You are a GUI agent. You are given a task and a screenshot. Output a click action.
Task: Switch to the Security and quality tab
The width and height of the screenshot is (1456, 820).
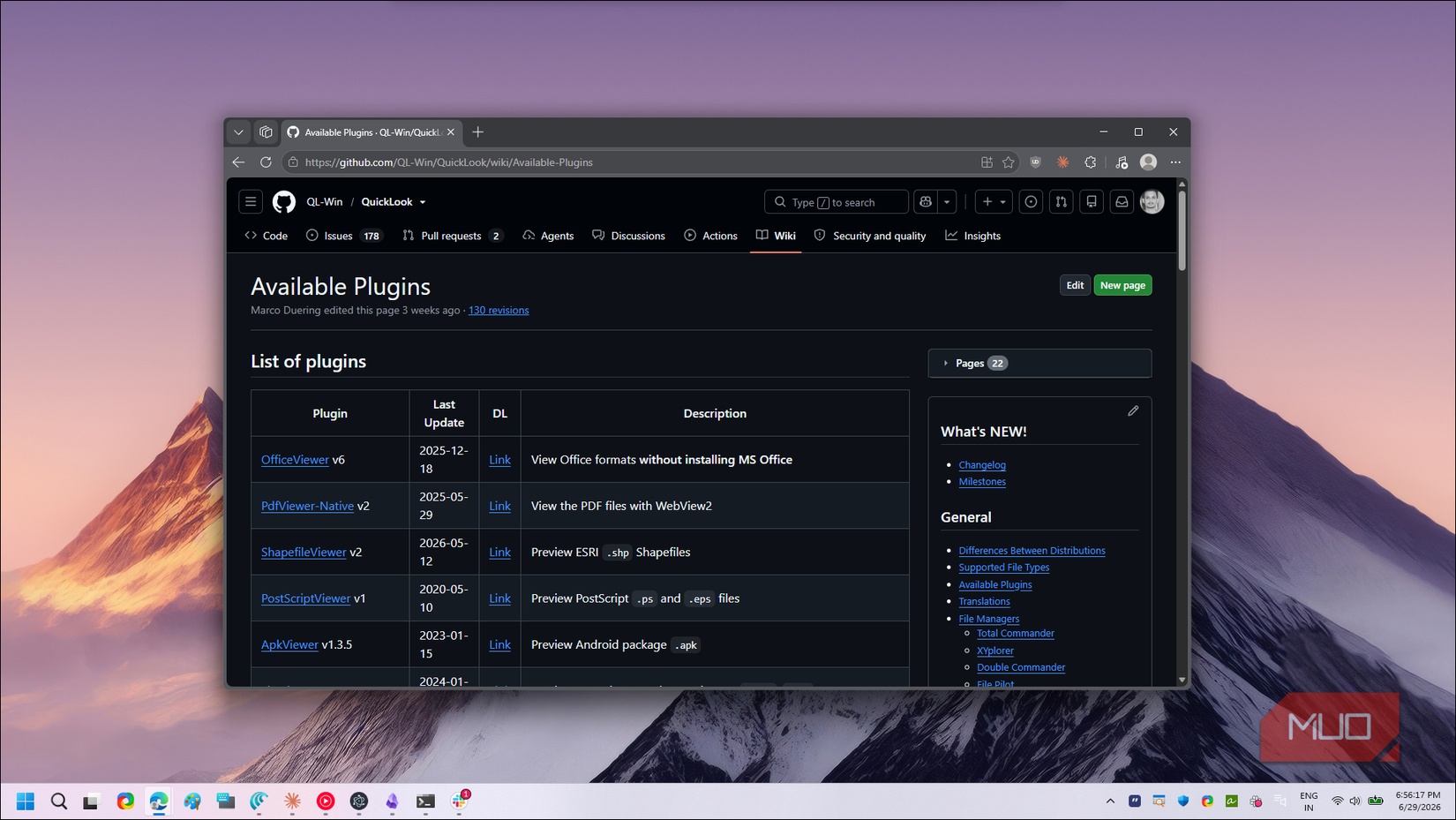870,236
